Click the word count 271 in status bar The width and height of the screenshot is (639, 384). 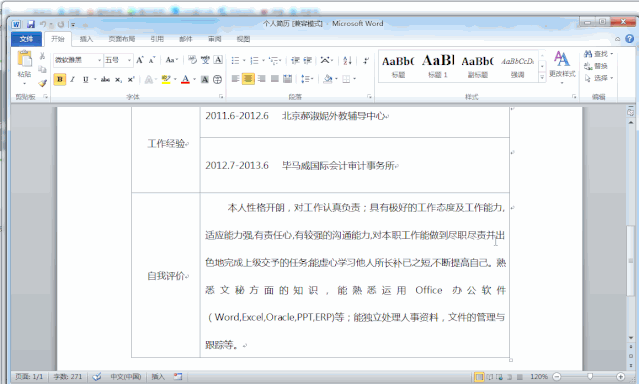coord(68,377)
